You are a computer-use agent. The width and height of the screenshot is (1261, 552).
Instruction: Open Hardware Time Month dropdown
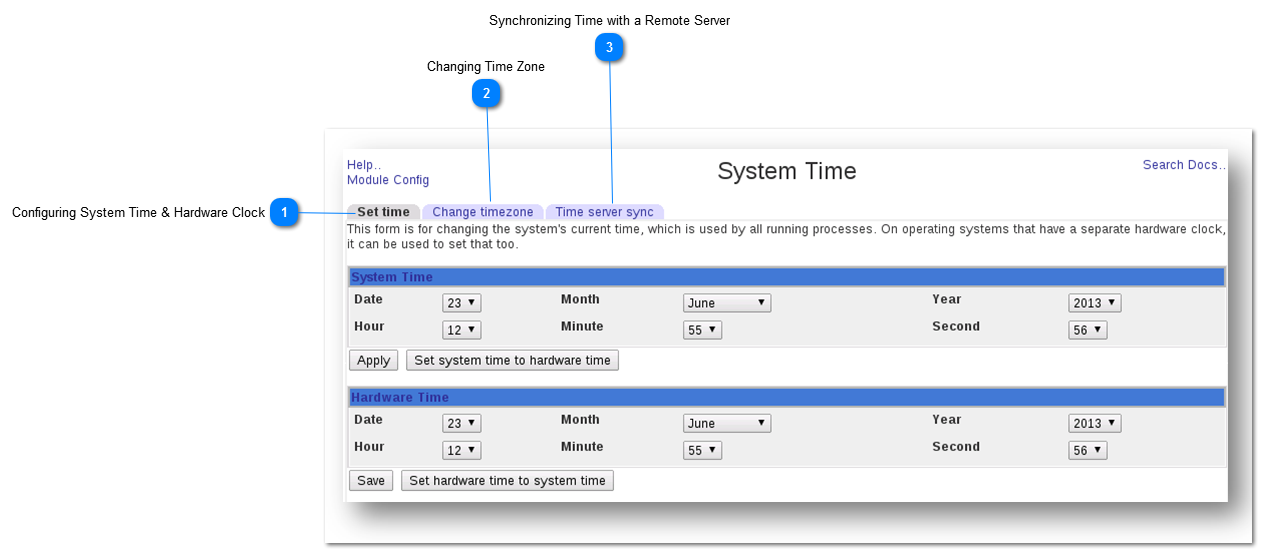[727, 423]
